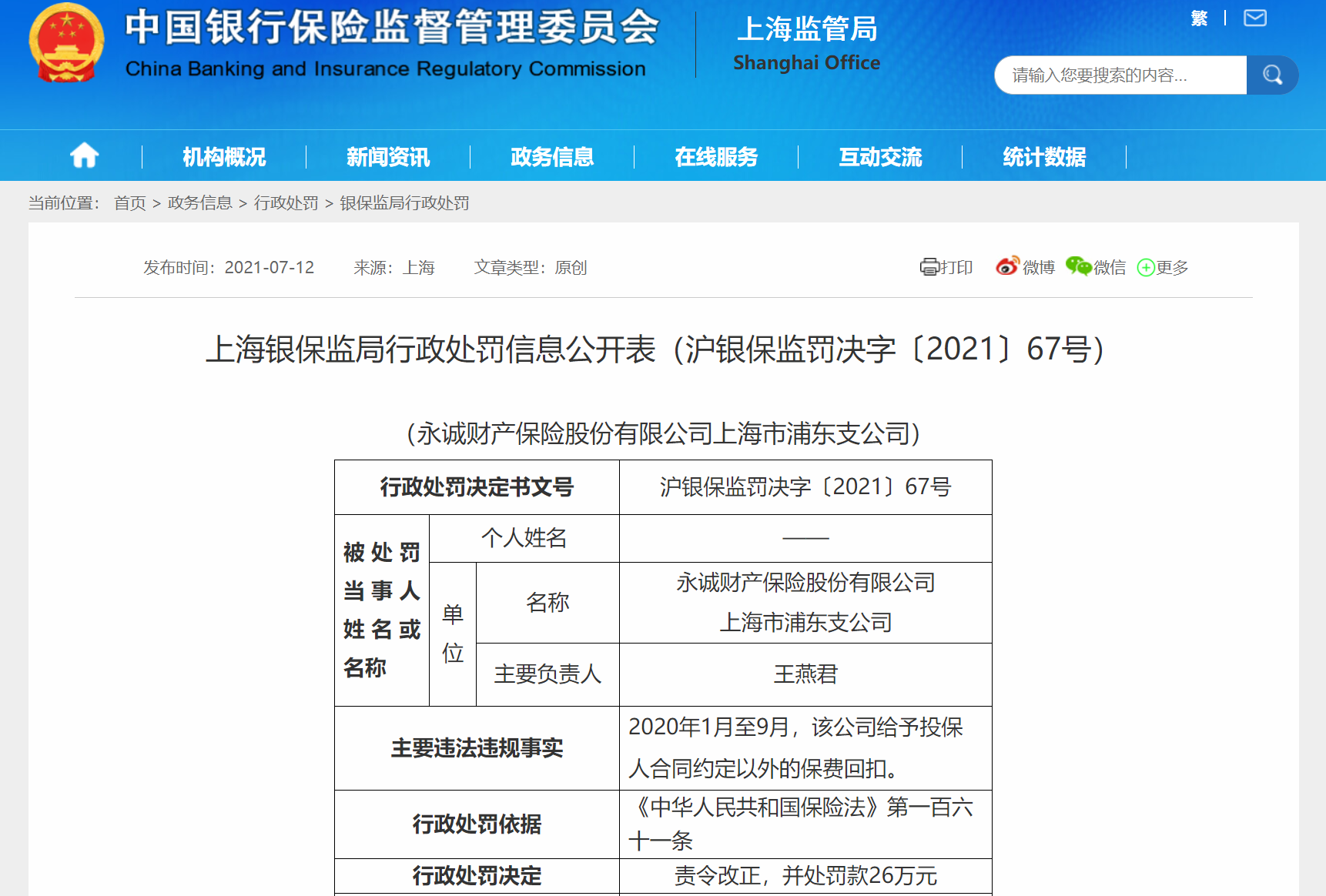This screenshot has width=1326, height=896.
Task: Click the 行政处罚决定书文号 table header cell
Action: coord(477,487)
